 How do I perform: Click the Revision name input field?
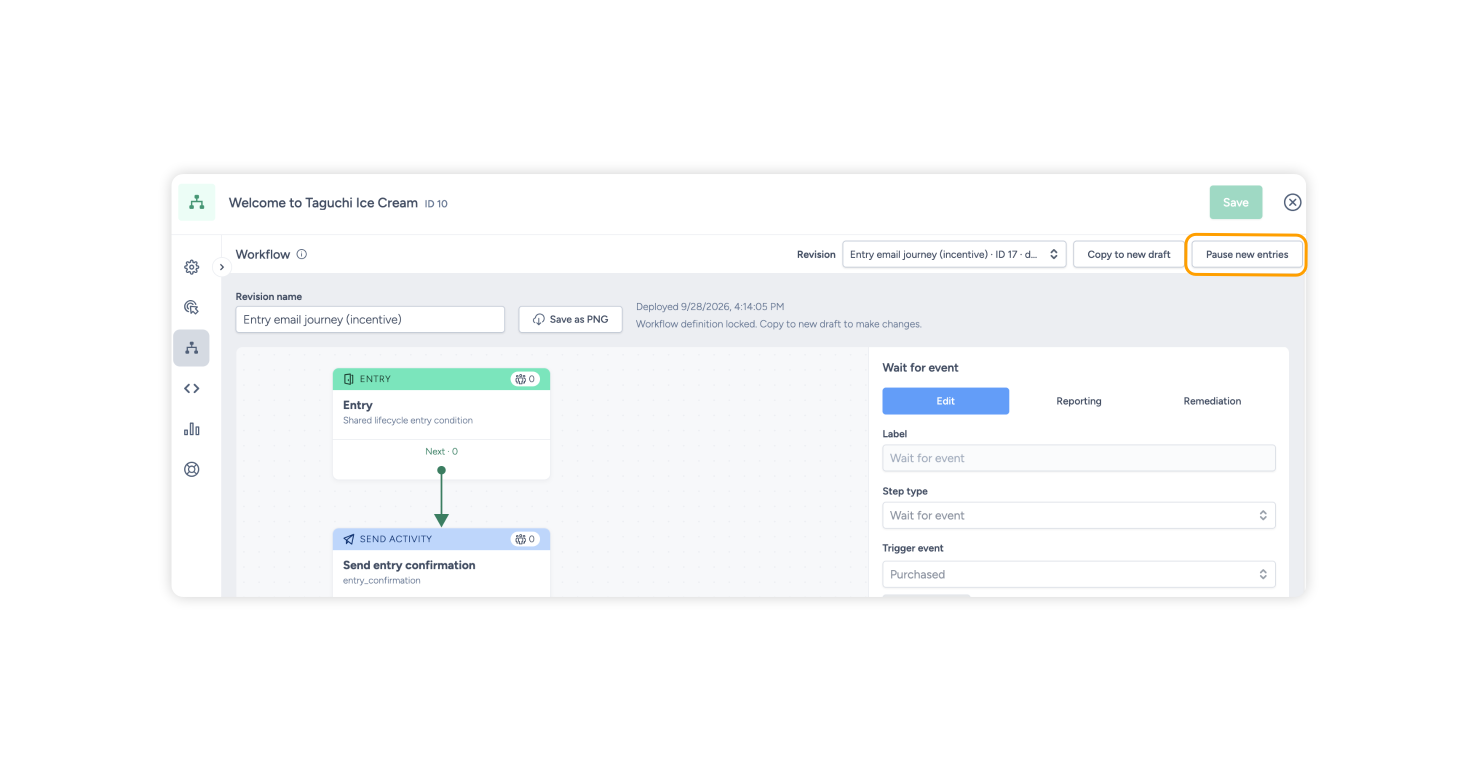[x=370, y=319]
